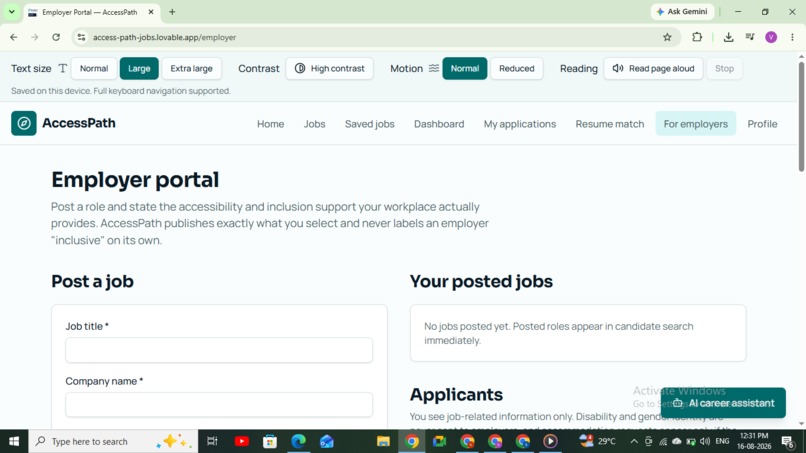Open a new browser tab with plus
806x453 pixels.
[x=172, y=12]
